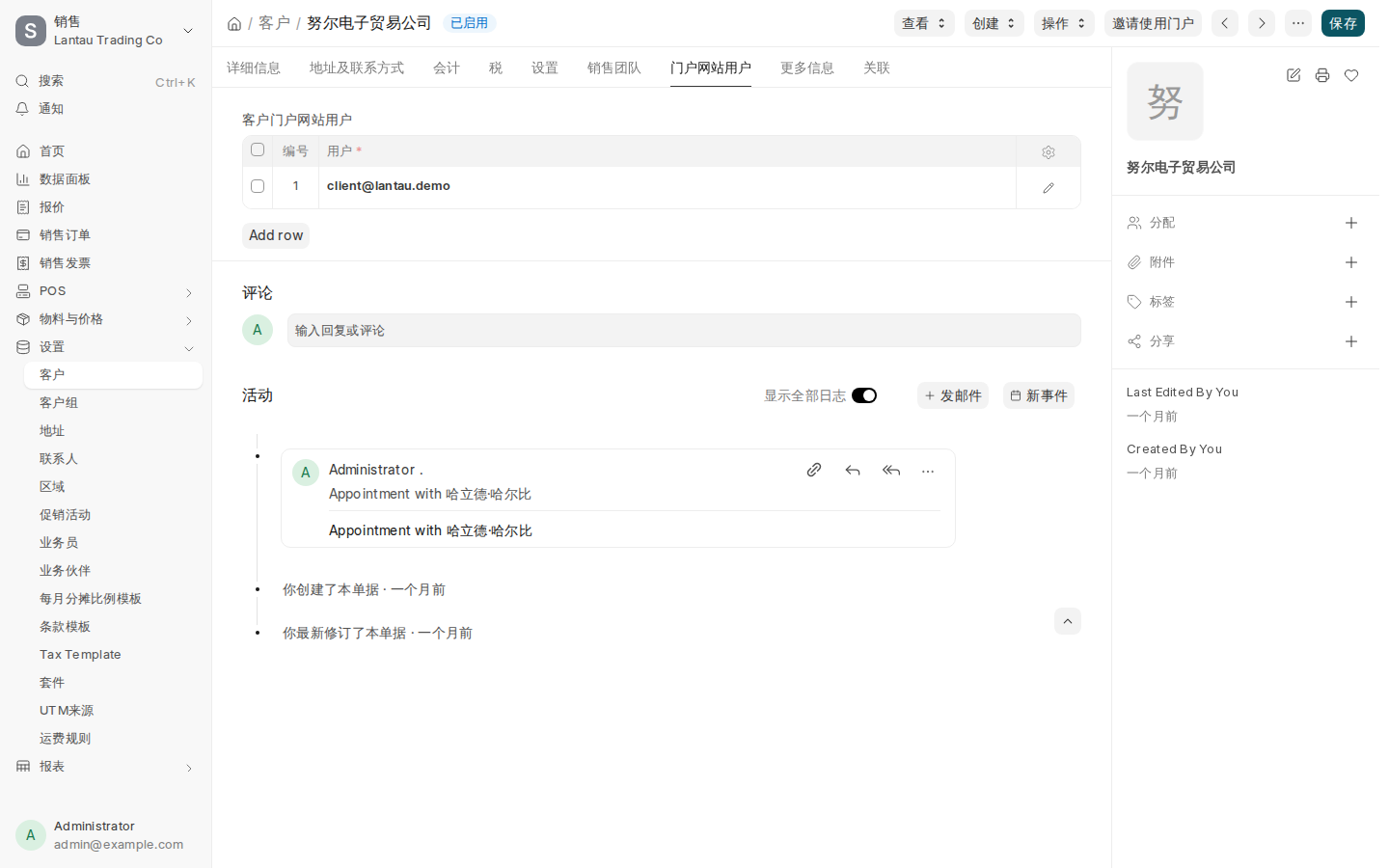Viewport: 1389px width, 868px height.
Task: Like this customer with the heart icon
Action: 1351,75
